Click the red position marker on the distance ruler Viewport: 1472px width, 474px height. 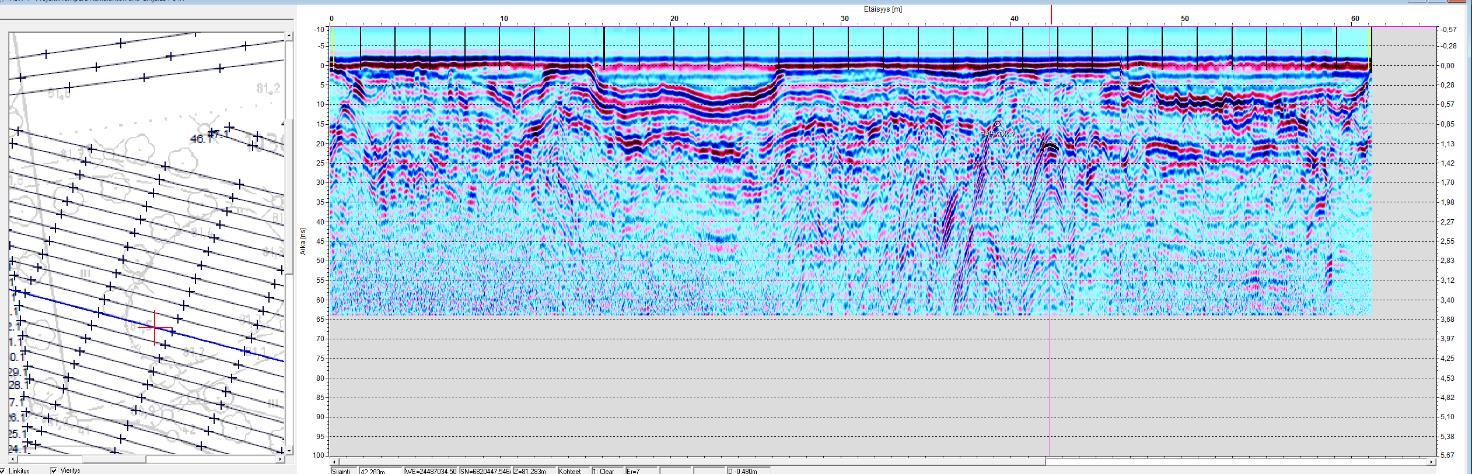pyautogui.click(x=1051, y=14)
